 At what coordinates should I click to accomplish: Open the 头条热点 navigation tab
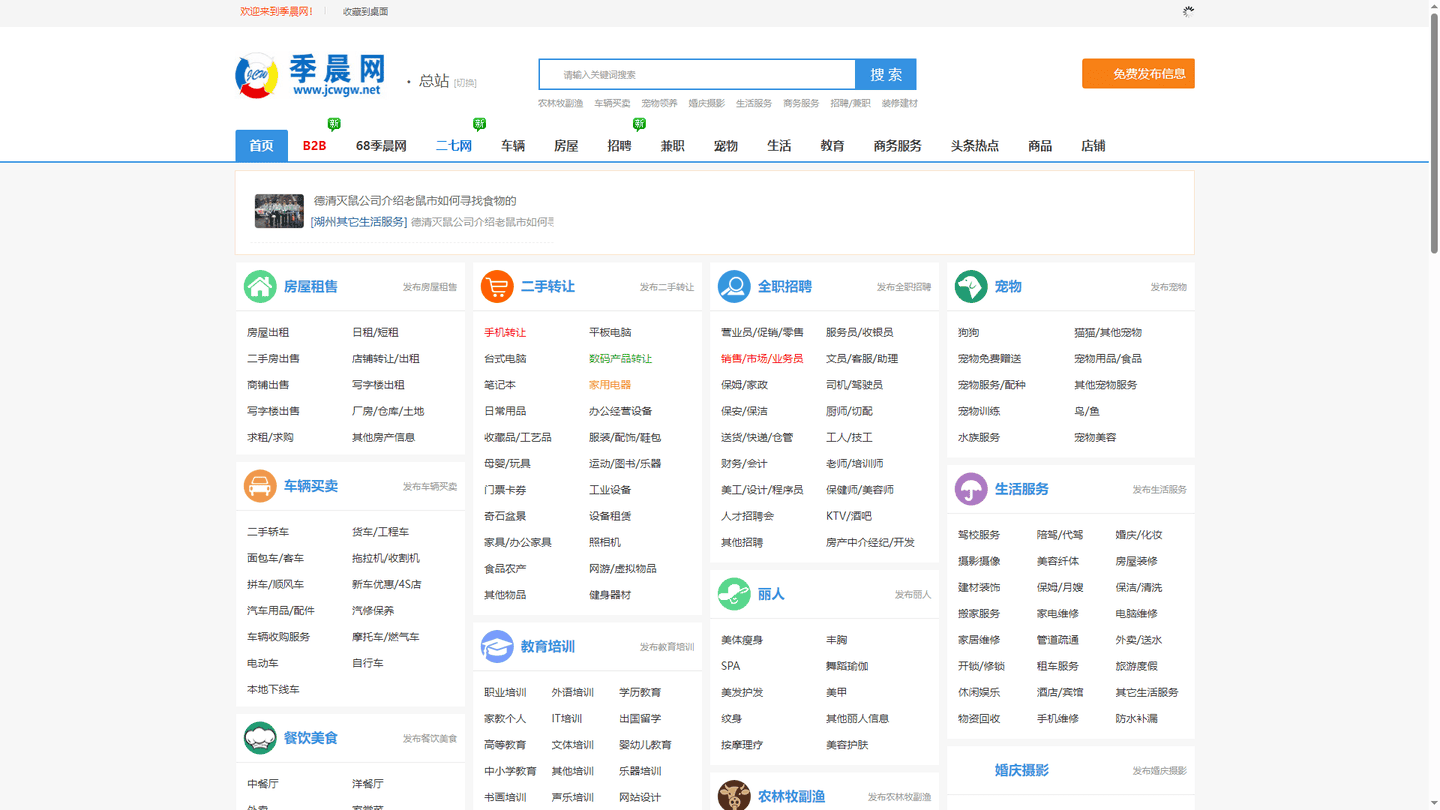(975, 146)
